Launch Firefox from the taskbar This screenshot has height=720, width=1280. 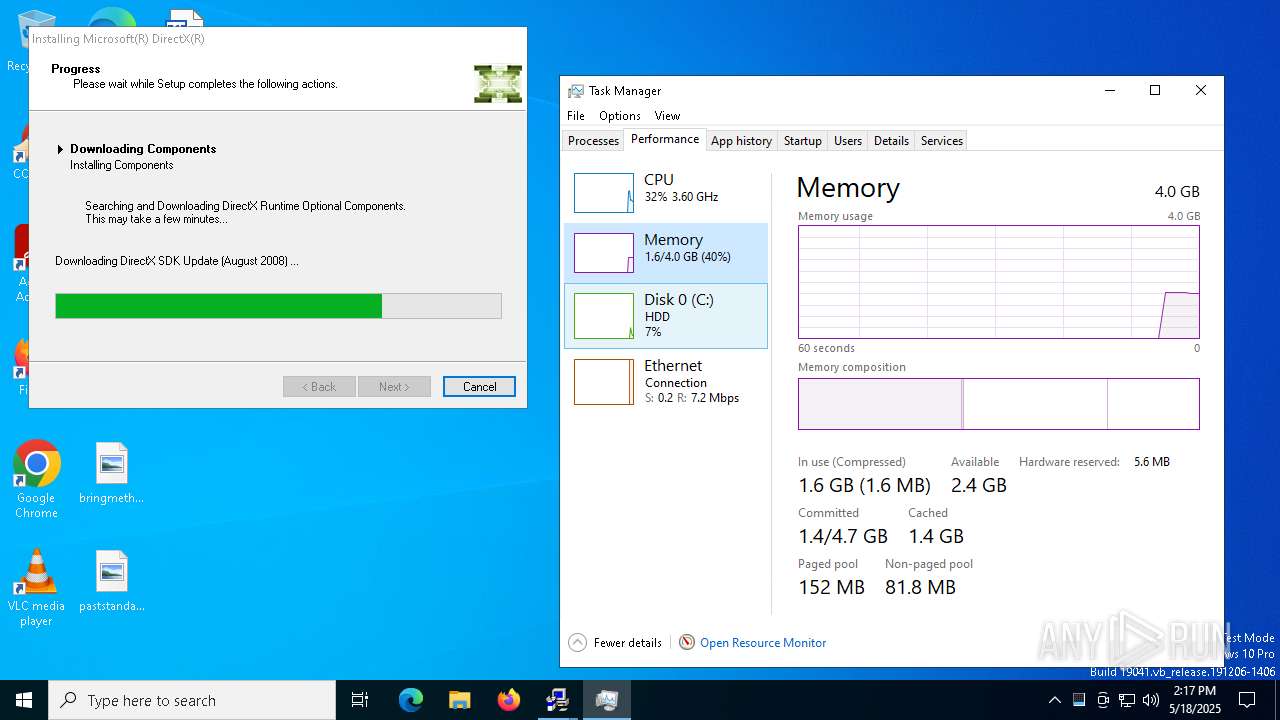(x=508, y=700)
